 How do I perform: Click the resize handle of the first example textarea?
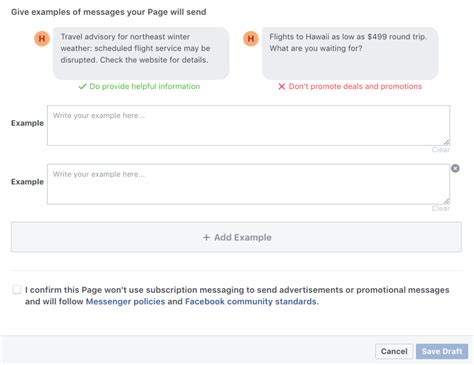point(446,142)
